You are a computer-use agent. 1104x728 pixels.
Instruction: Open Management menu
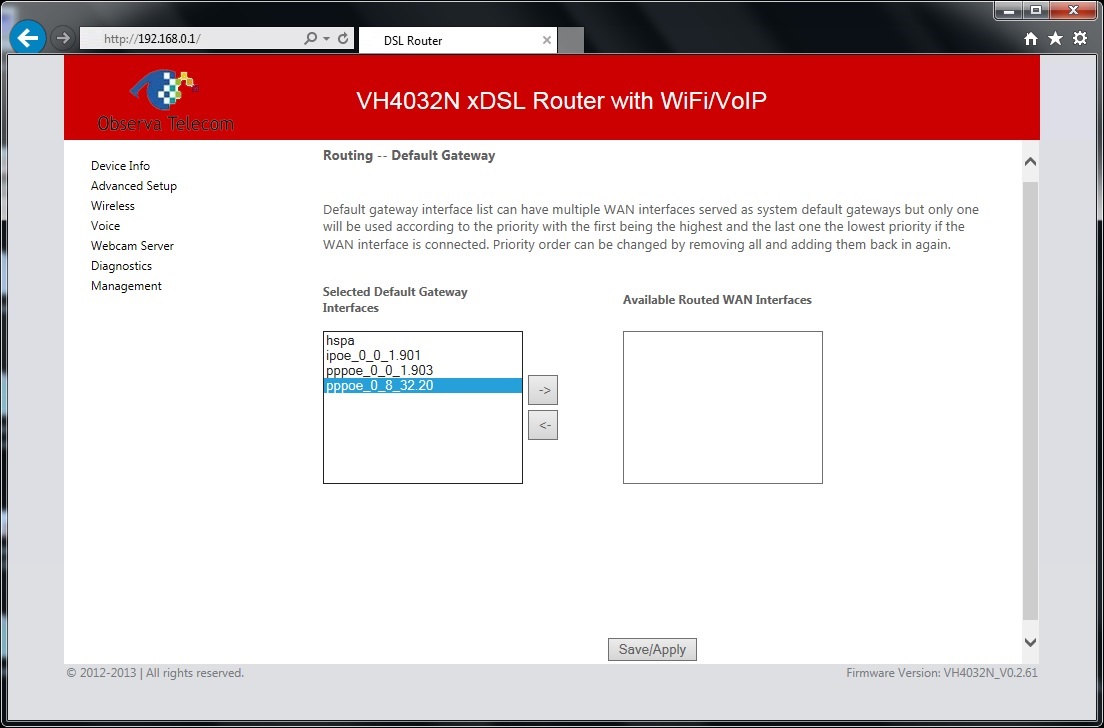pos(126,286)
